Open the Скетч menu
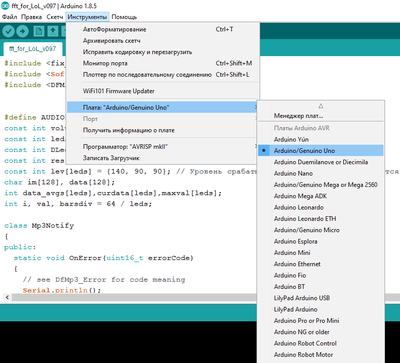Viewport: 400px width, 363px height. click(x=55, y=17)
